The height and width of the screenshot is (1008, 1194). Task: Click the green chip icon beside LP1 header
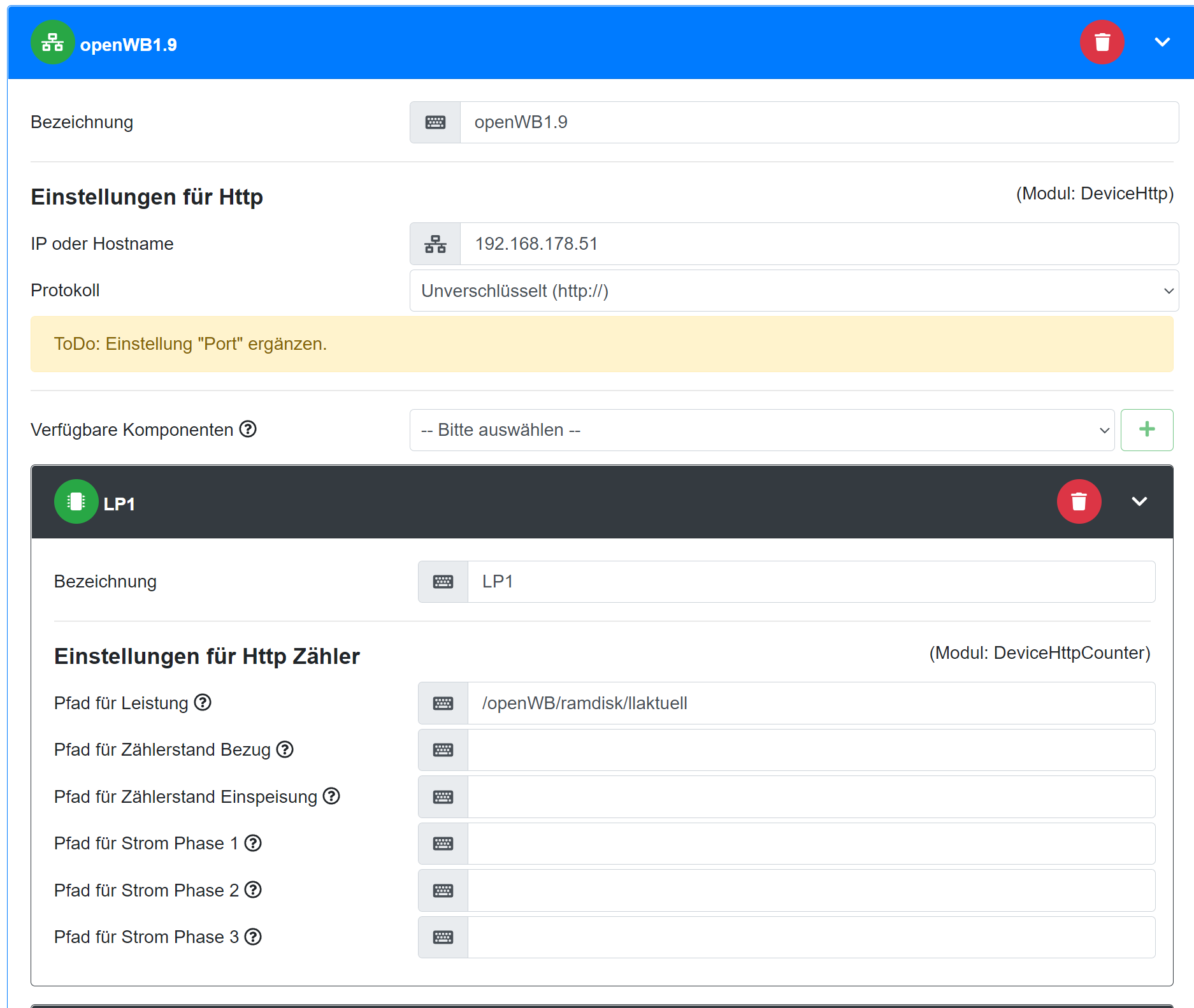point(76,501)
